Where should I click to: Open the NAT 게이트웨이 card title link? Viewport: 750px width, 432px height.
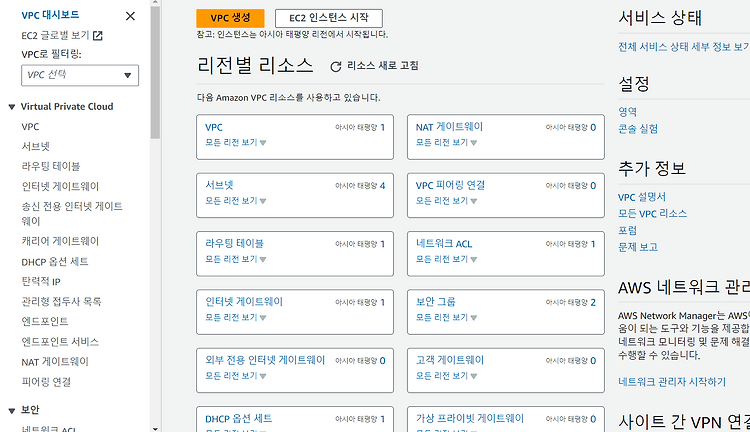[x=449, y=127]
